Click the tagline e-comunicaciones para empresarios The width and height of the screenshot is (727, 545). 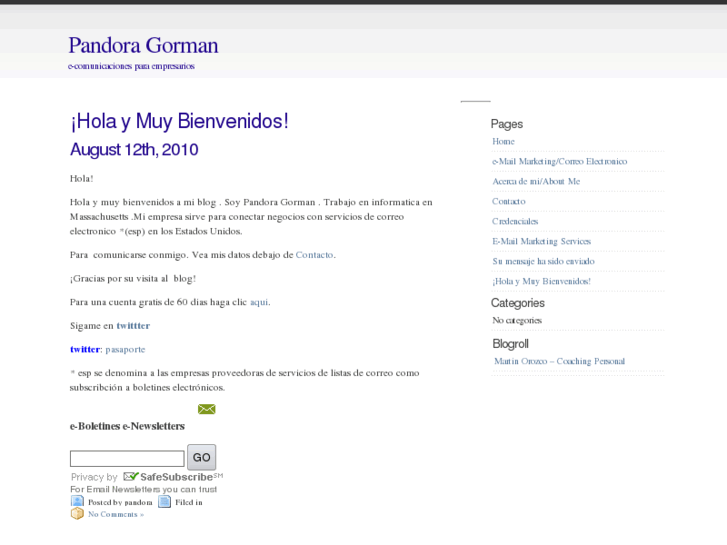(131, 66)
